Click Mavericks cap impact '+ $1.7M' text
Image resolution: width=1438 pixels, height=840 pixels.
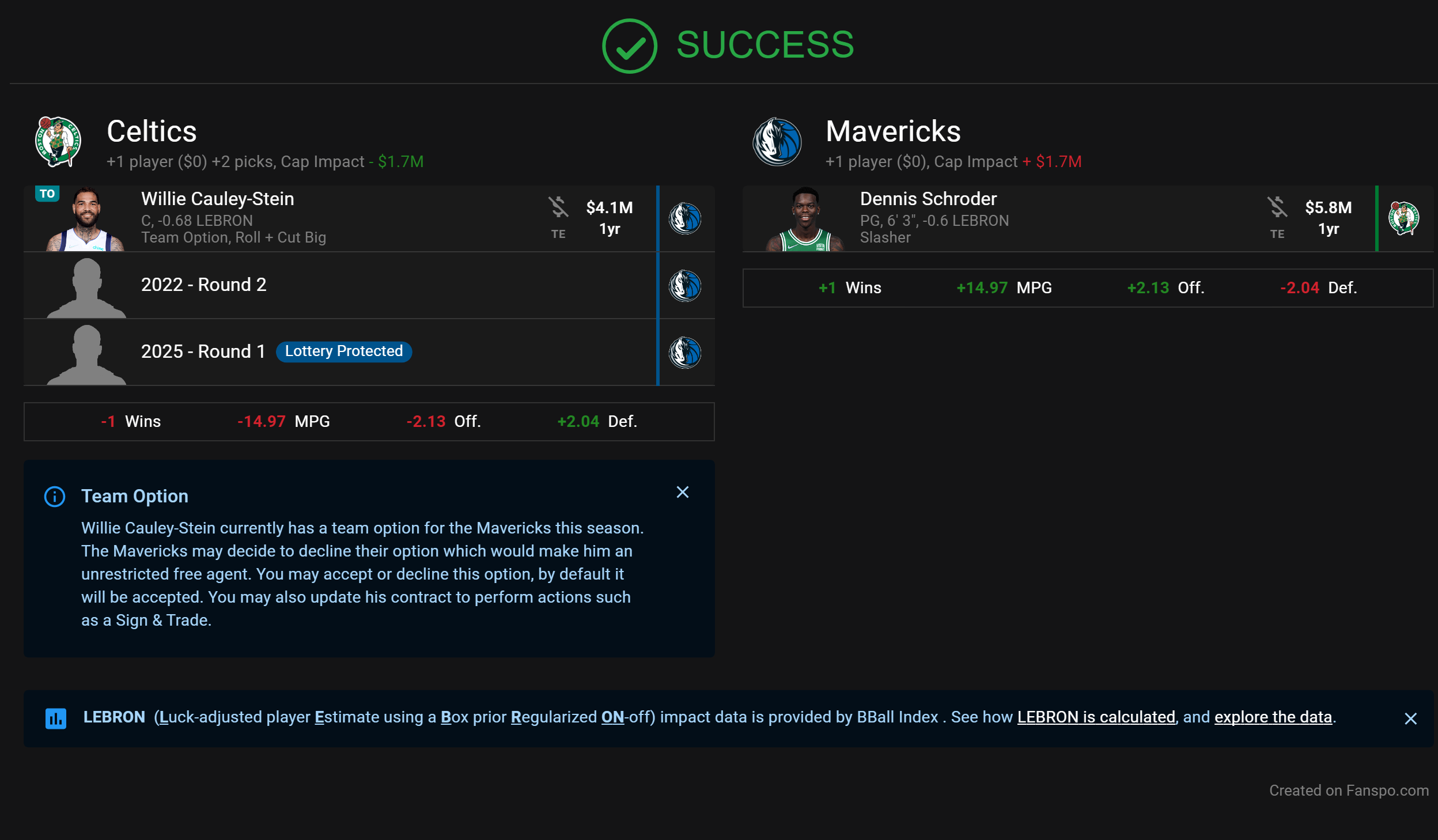[x=1052, y=162]
